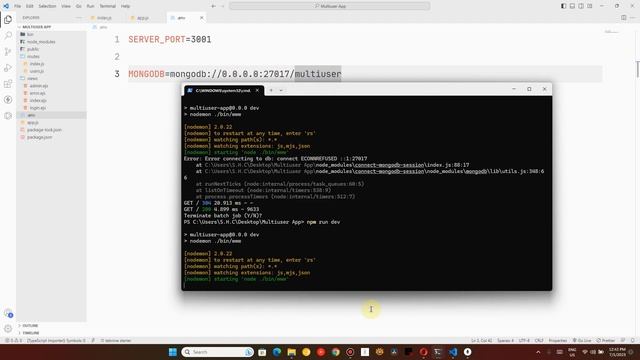Expand the bin folder
The image size is (640, 360).
[30, 34]
